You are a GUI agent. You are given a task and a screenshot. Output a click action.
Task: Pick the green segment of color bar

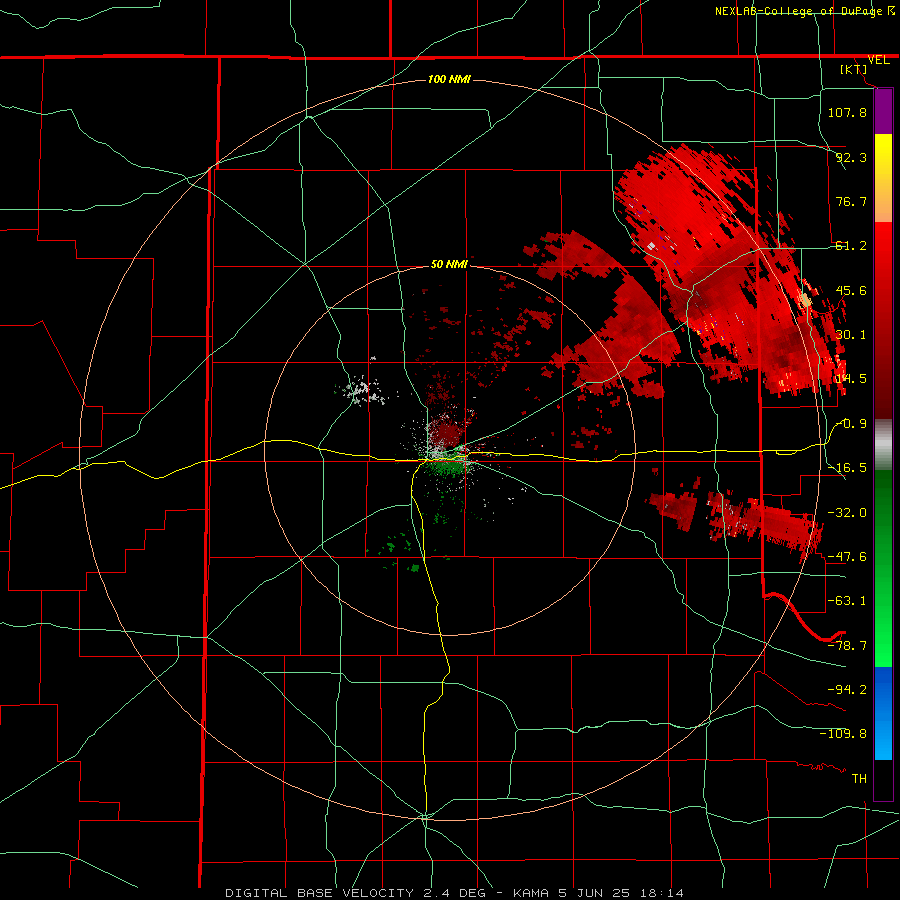pos(883,568)
